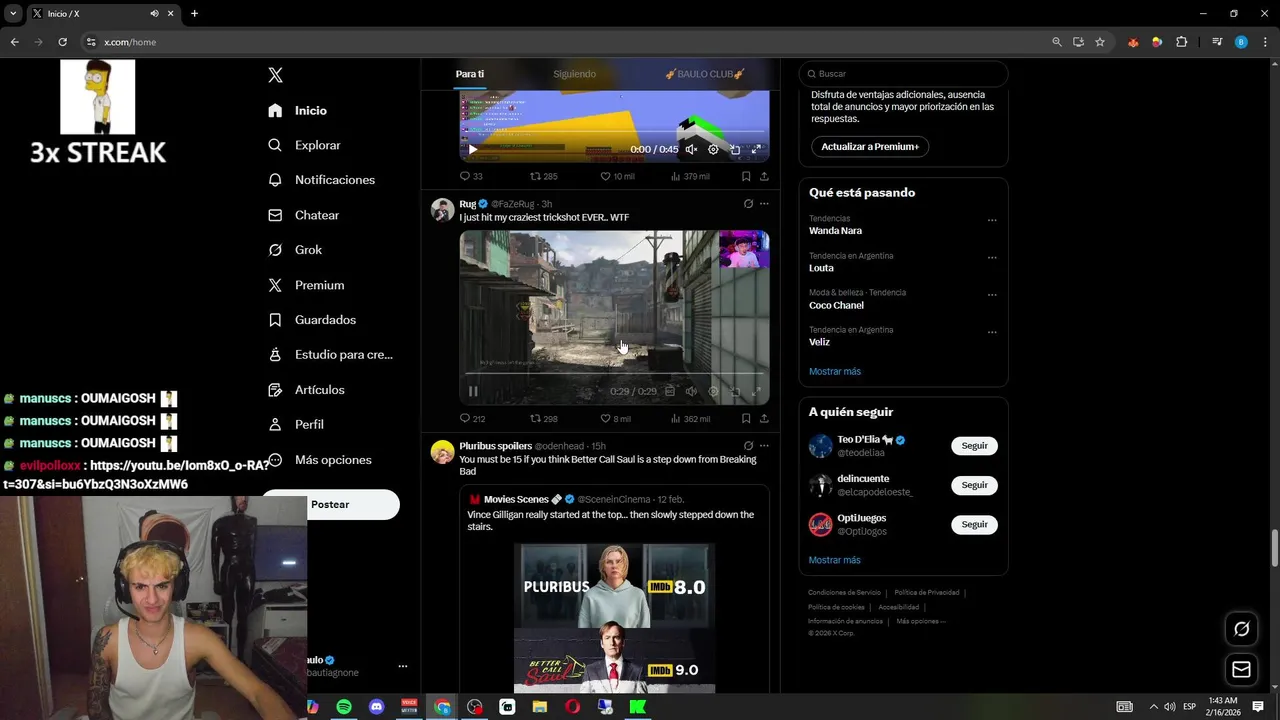Open Estudio para creadores
The height and width of the screenshot is (720, 1280).
pyautogui.click(x=330, y=355)
